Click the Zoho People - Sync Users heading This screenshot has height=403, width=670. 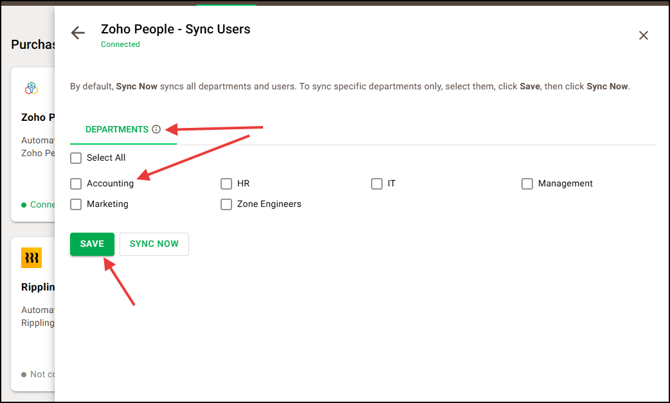click(175, 29)
